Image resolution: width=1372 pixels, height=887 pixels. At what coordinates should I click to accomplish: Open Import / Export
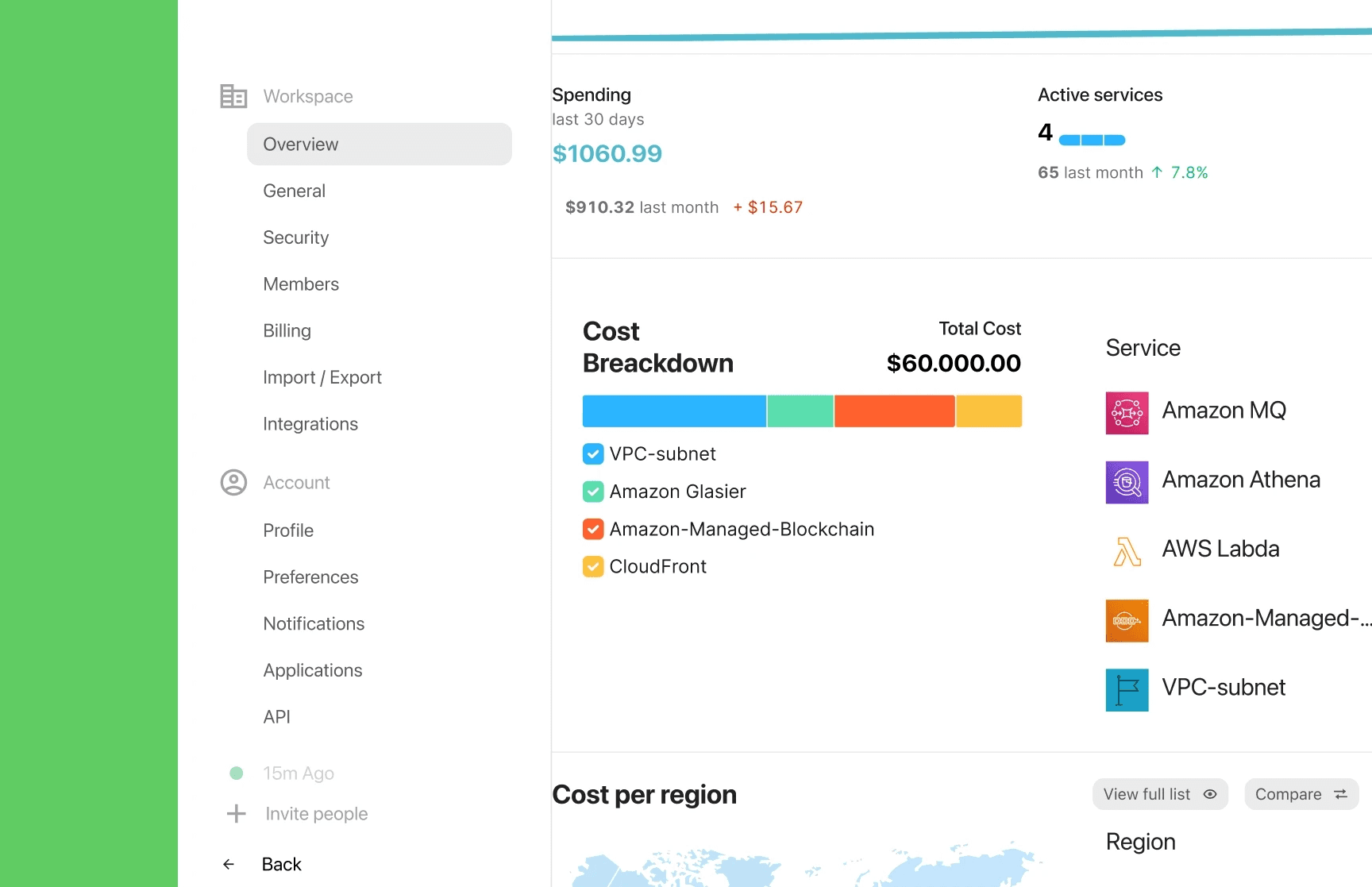(322, 377)
